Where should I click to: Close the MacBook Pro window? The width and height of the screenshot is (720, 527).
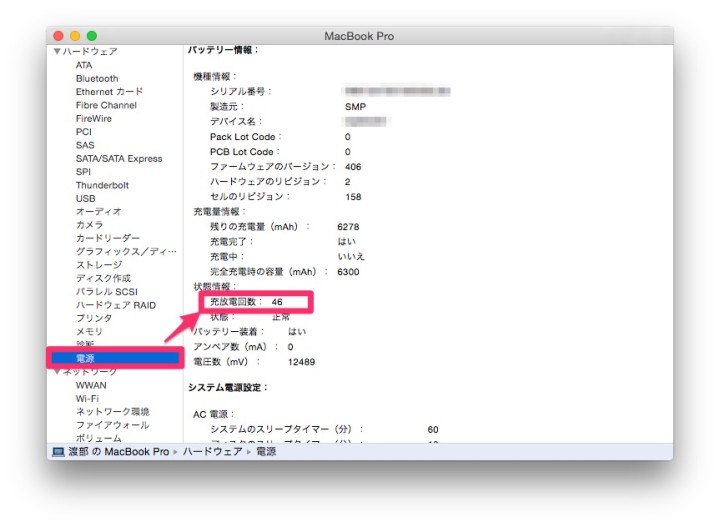coord(58,36)
